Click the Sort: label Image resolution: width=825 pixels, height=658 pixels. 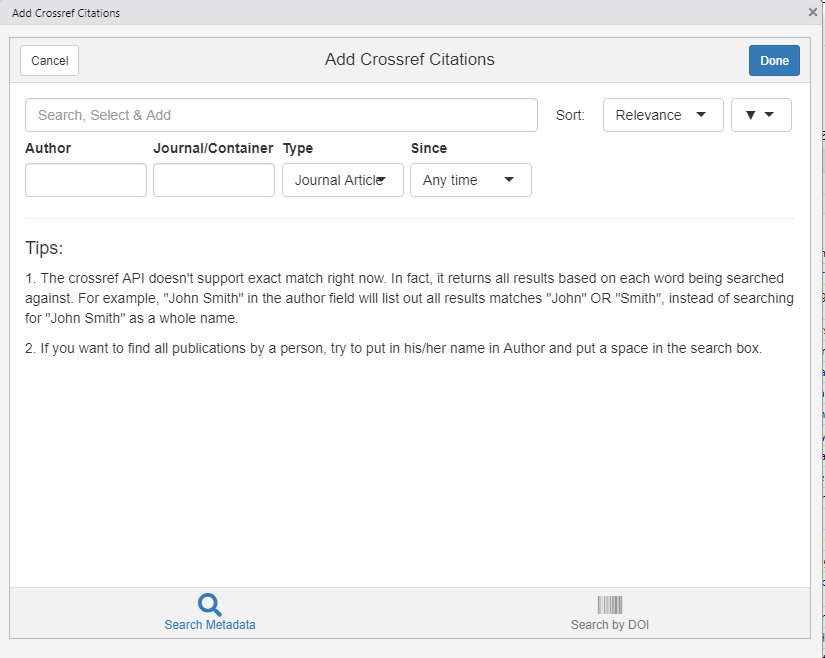pyautogui.click(x=570, y=115)
